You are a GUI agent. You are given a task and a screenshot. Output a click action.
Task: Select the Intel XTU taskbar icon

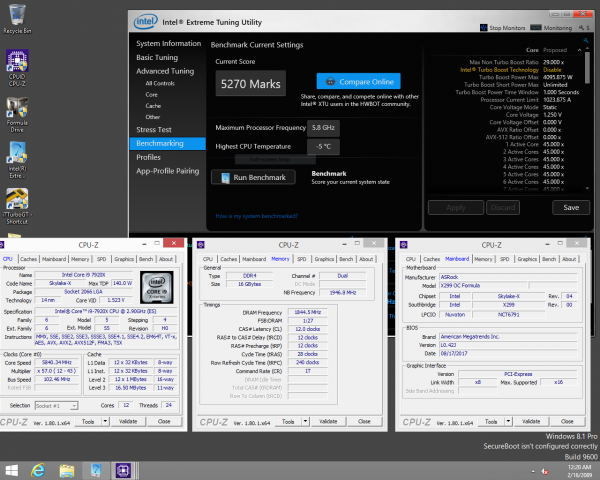tap(96, 470)
